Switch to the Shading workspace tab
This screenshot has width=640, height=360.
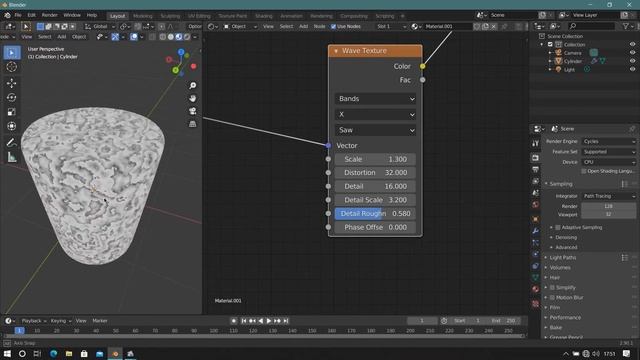point(264,16)
